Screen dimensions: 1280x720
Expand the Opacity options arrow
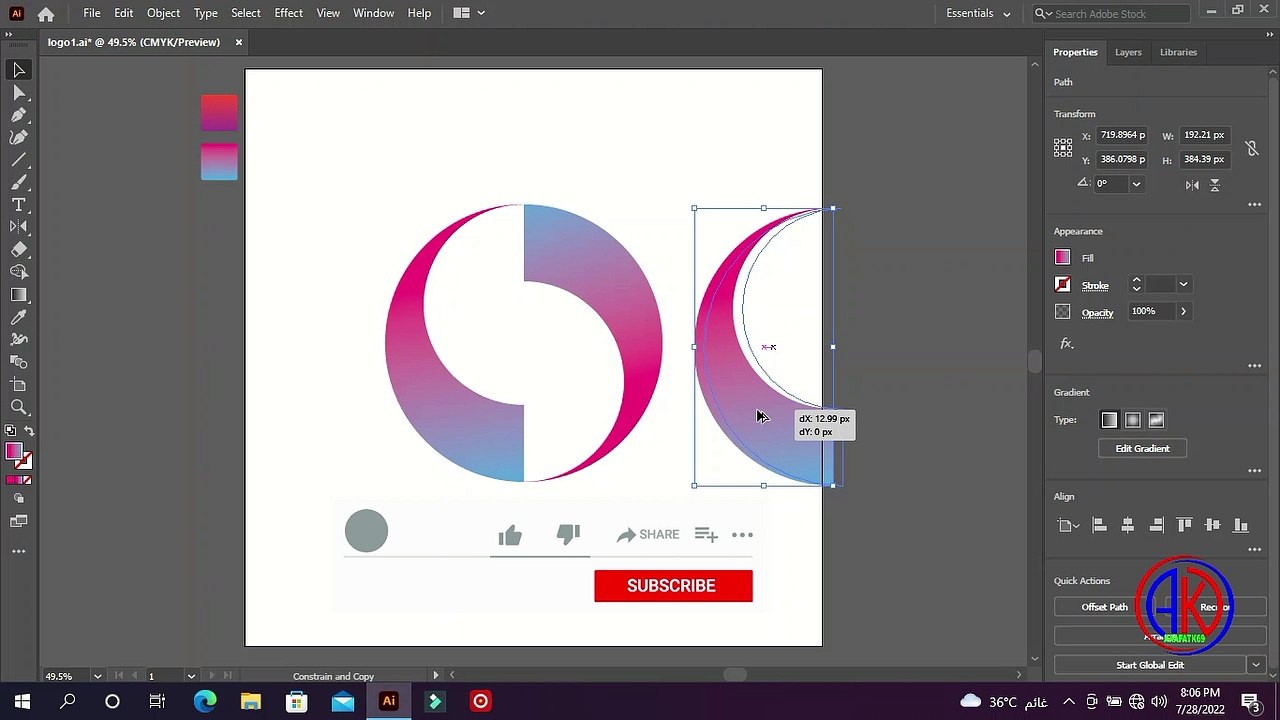[1183, 312]
